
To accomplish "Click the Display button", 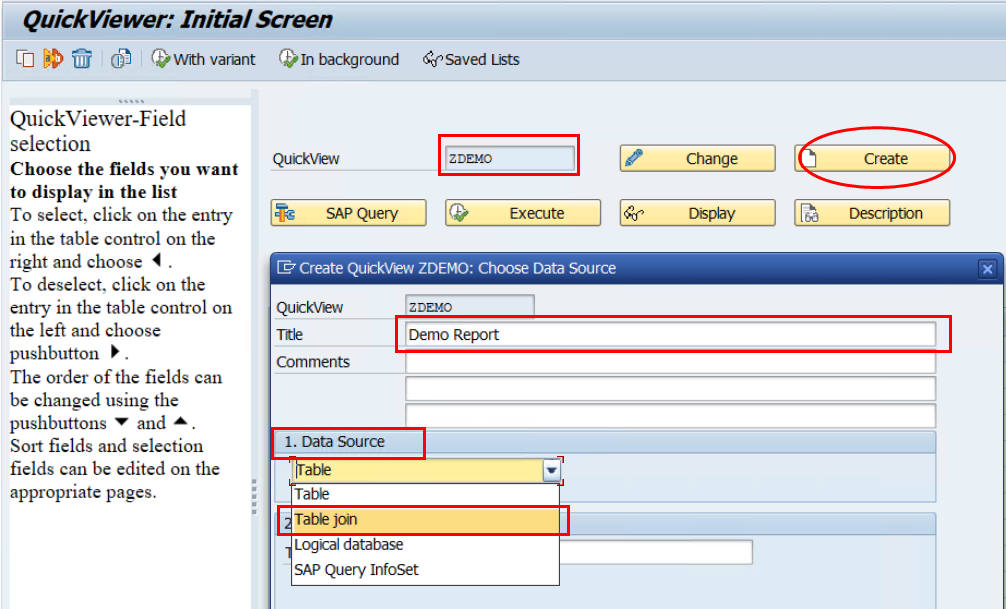I will (x=697, y=213).
